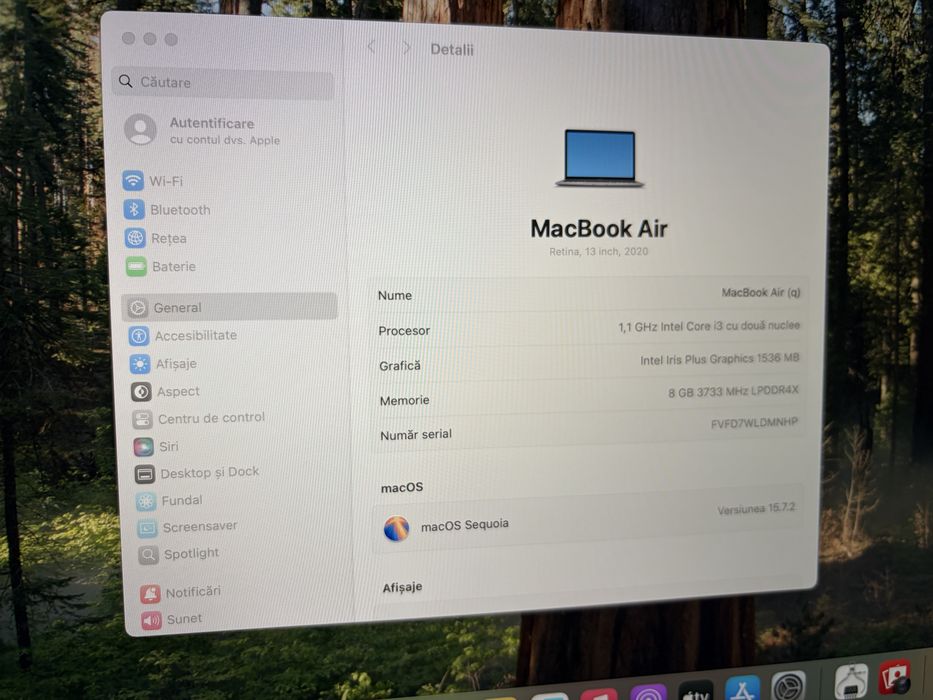Open Wi-Fi settings from the sidebar
The width and height of the screenshot is (933, 700).
[x=154, y=180]
